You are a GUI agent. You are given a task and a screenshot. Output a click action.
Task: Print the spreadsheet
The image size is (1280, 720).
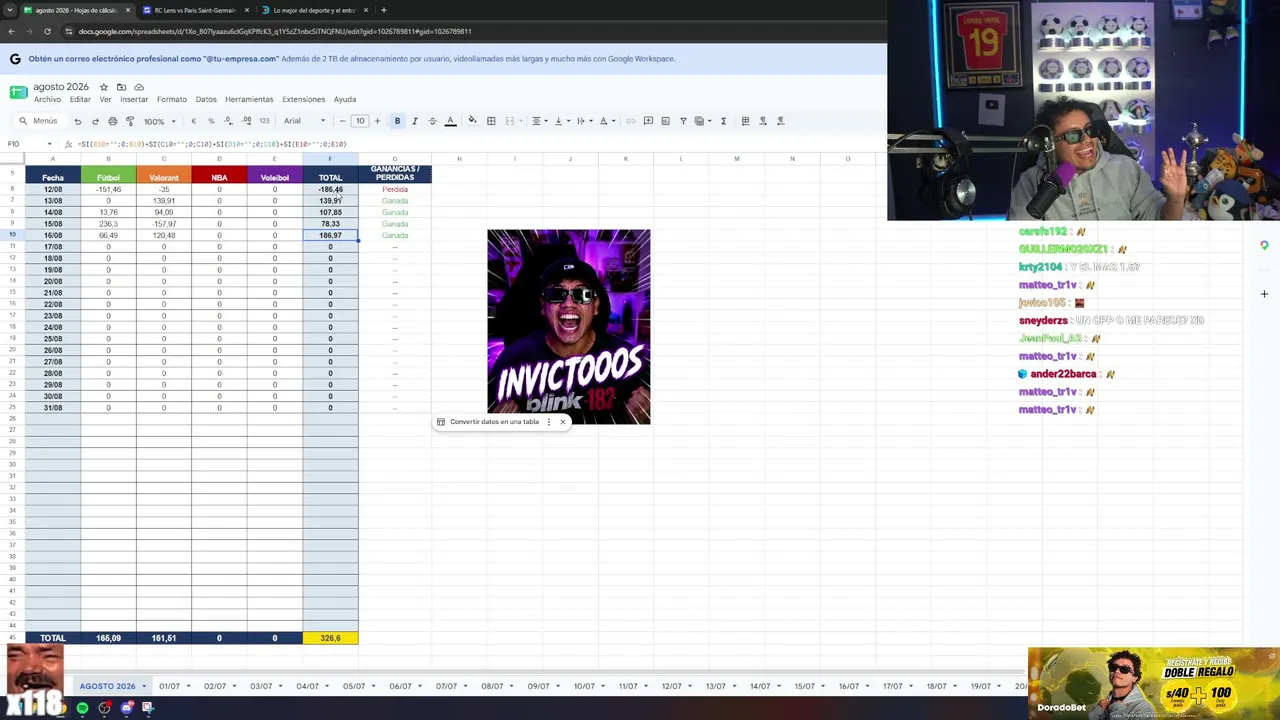(x=112, y=121)
